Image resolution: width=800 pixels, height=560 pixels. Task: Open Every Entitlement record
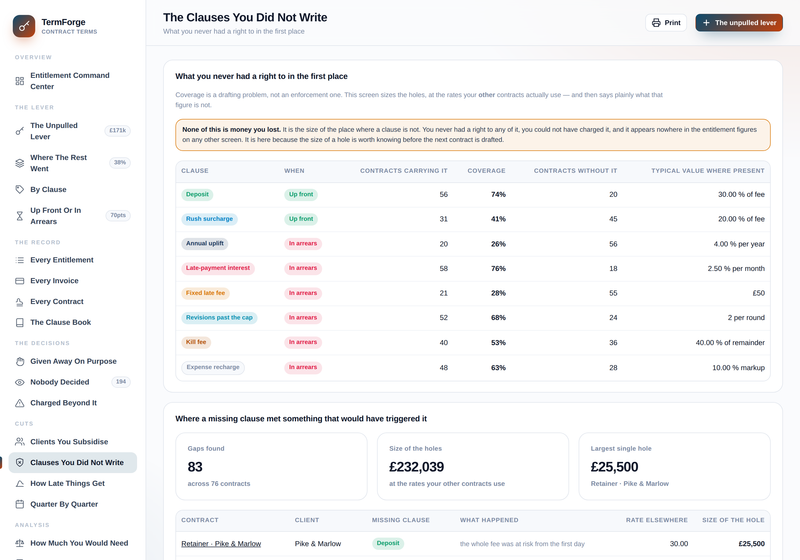pyautogui.click(x=72, y=260)
